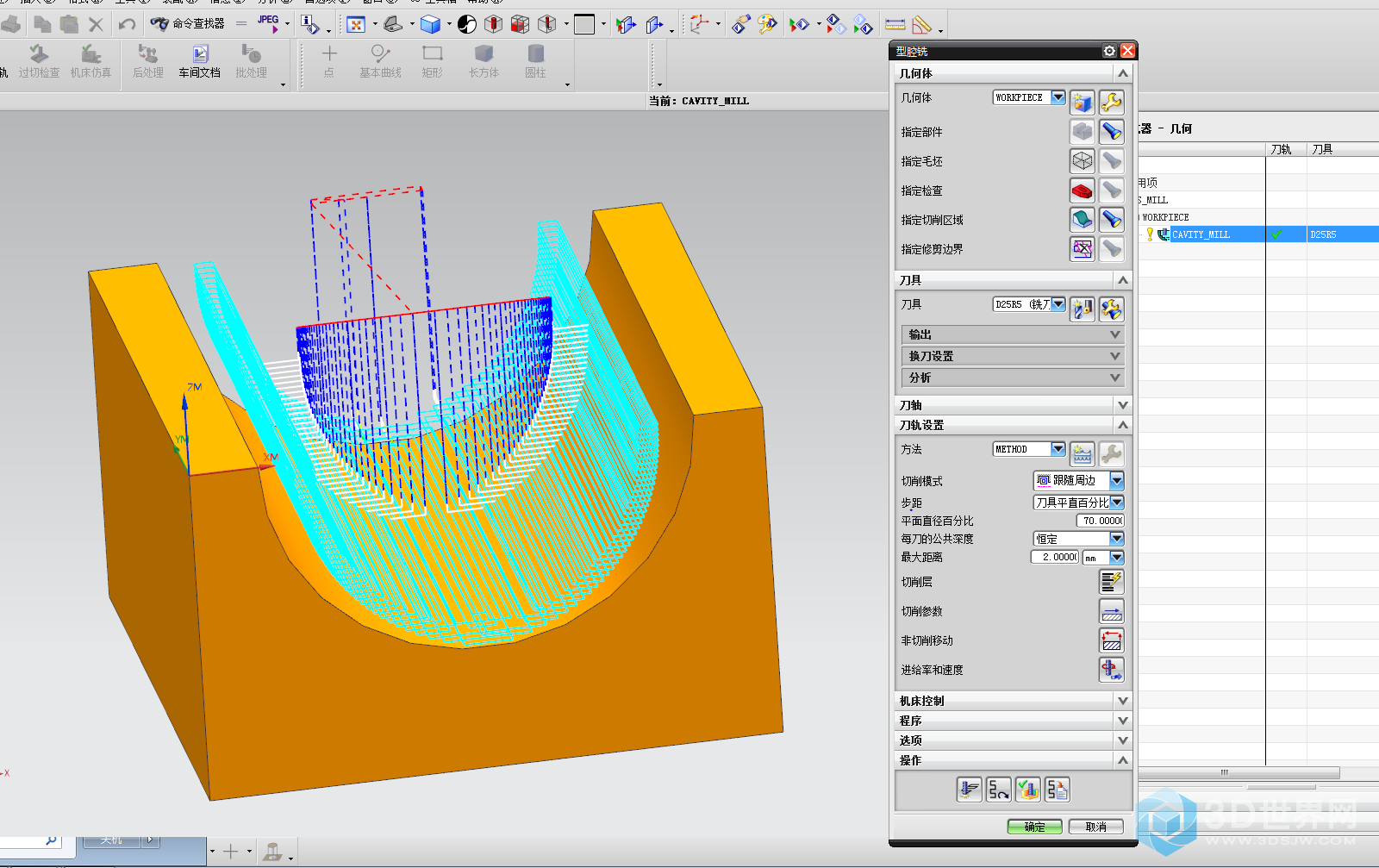The height and width of the screenshot is (868, 1379).
Task: Click the Fit view icon in toolbar
Action: point(356,24)
